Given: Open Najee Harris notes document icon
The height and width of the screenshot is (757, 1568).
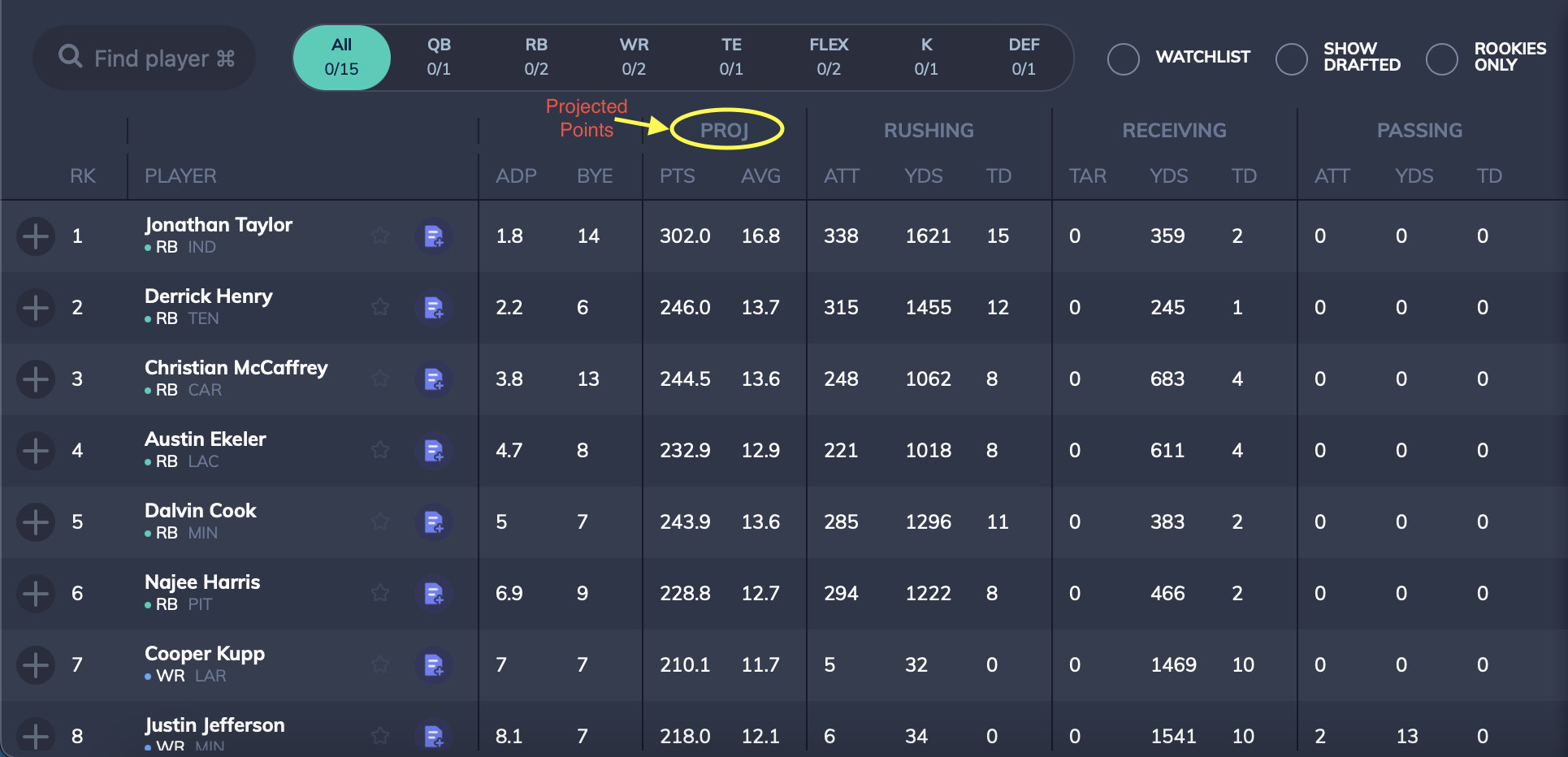Looking at the screenshot, I should [x=434, y=594].
